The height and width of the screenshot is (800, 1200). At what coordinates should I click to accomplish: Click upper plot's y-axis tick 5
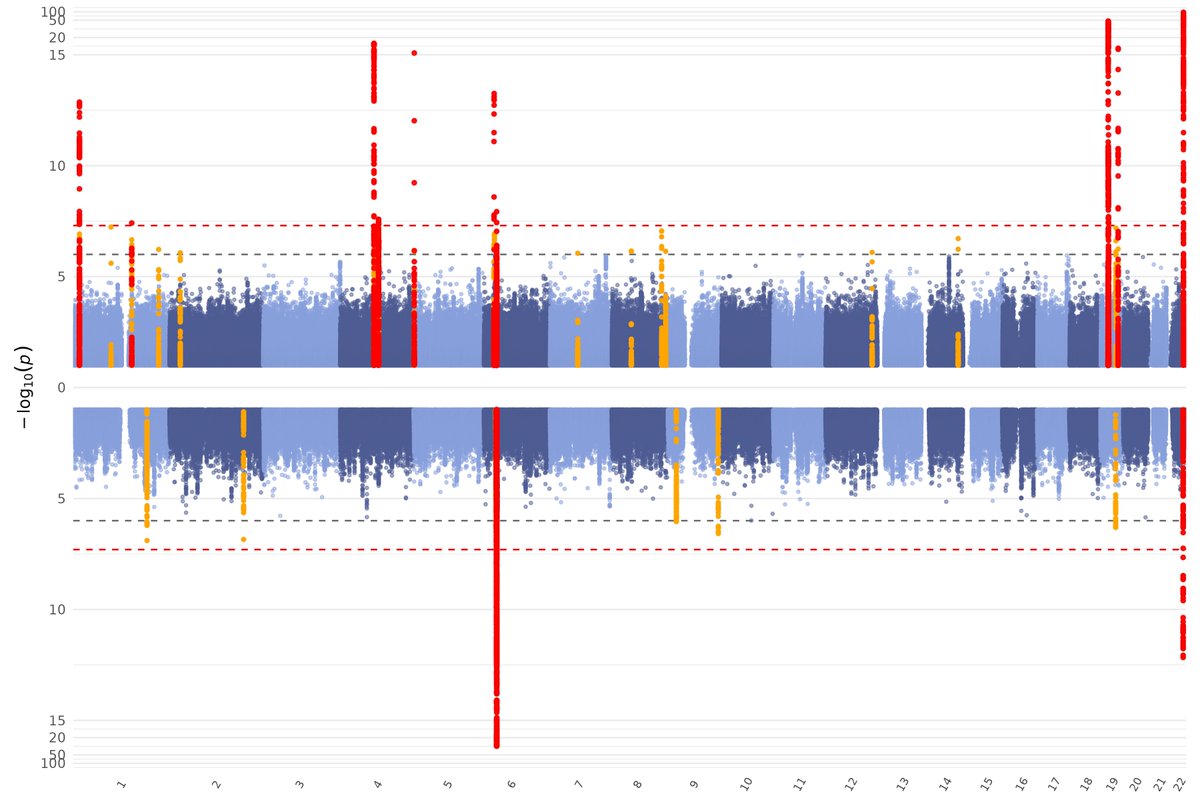[61, 277]
